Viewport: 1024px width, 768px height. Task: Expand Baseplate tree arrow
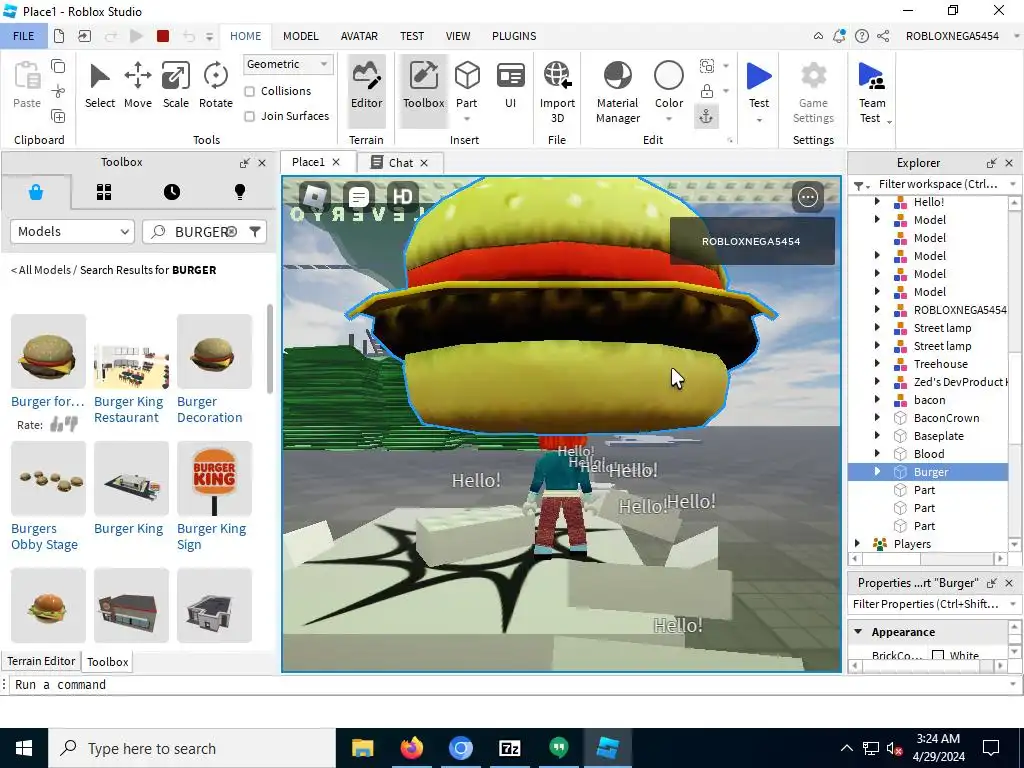[x=877, y=436]
